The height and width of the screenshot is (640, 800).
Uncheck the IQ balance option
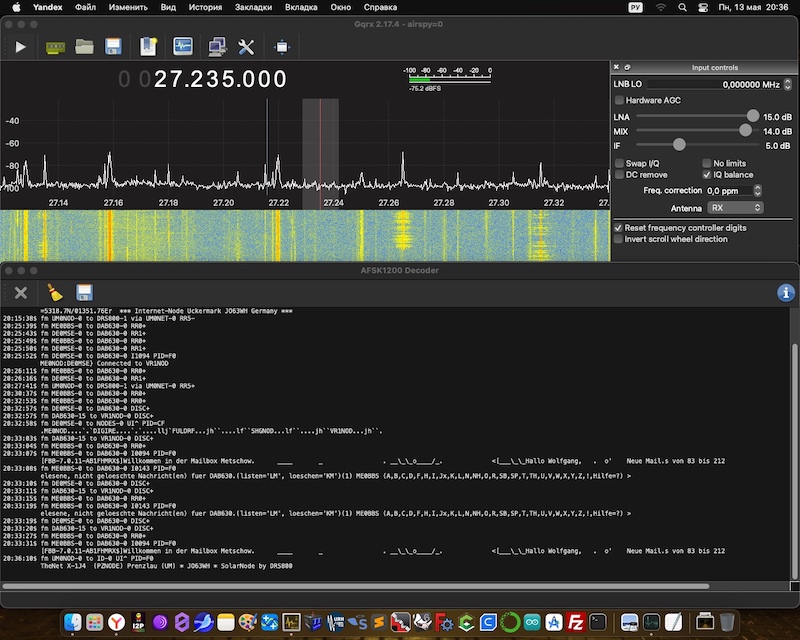point(707,175)
